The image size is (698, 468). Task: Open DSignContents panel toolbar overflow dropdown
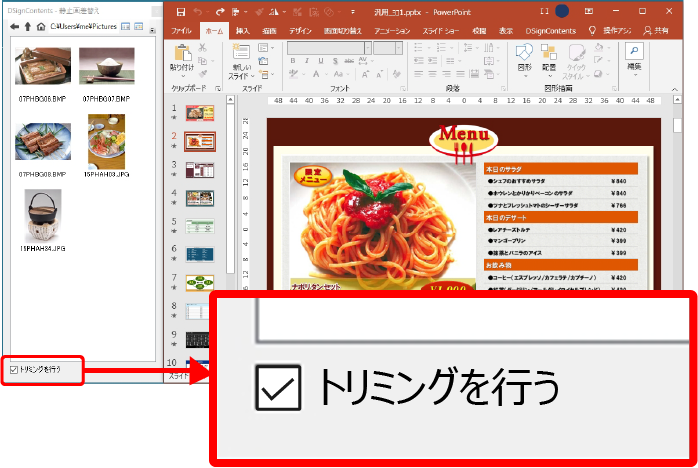tap(153, 30)
